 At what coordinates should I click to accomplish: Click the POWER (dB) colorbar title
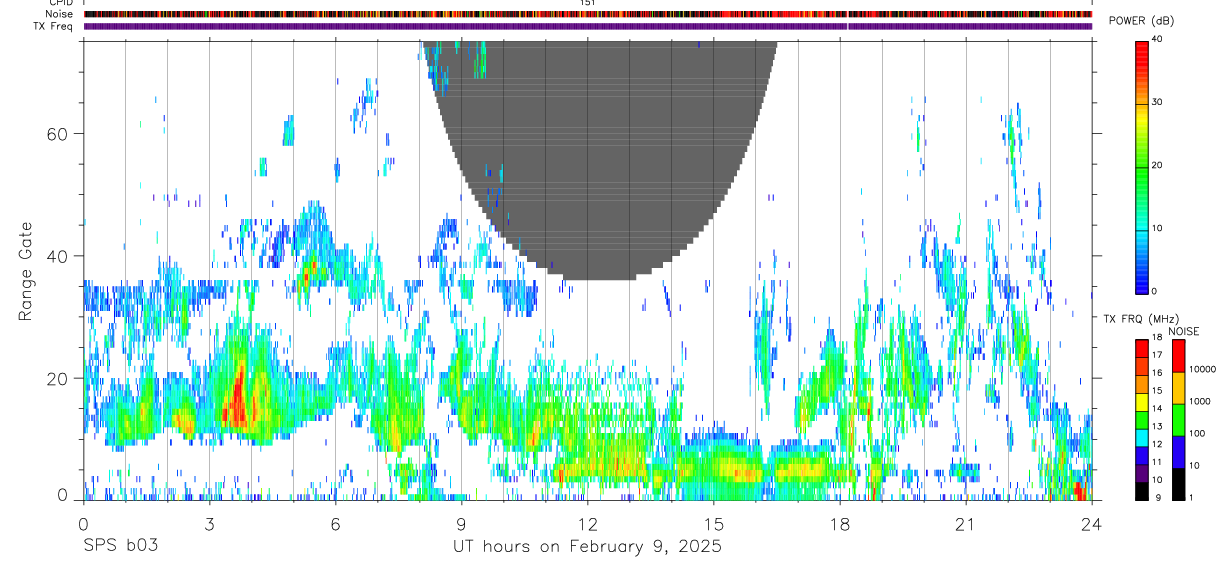coord(1142,22)
